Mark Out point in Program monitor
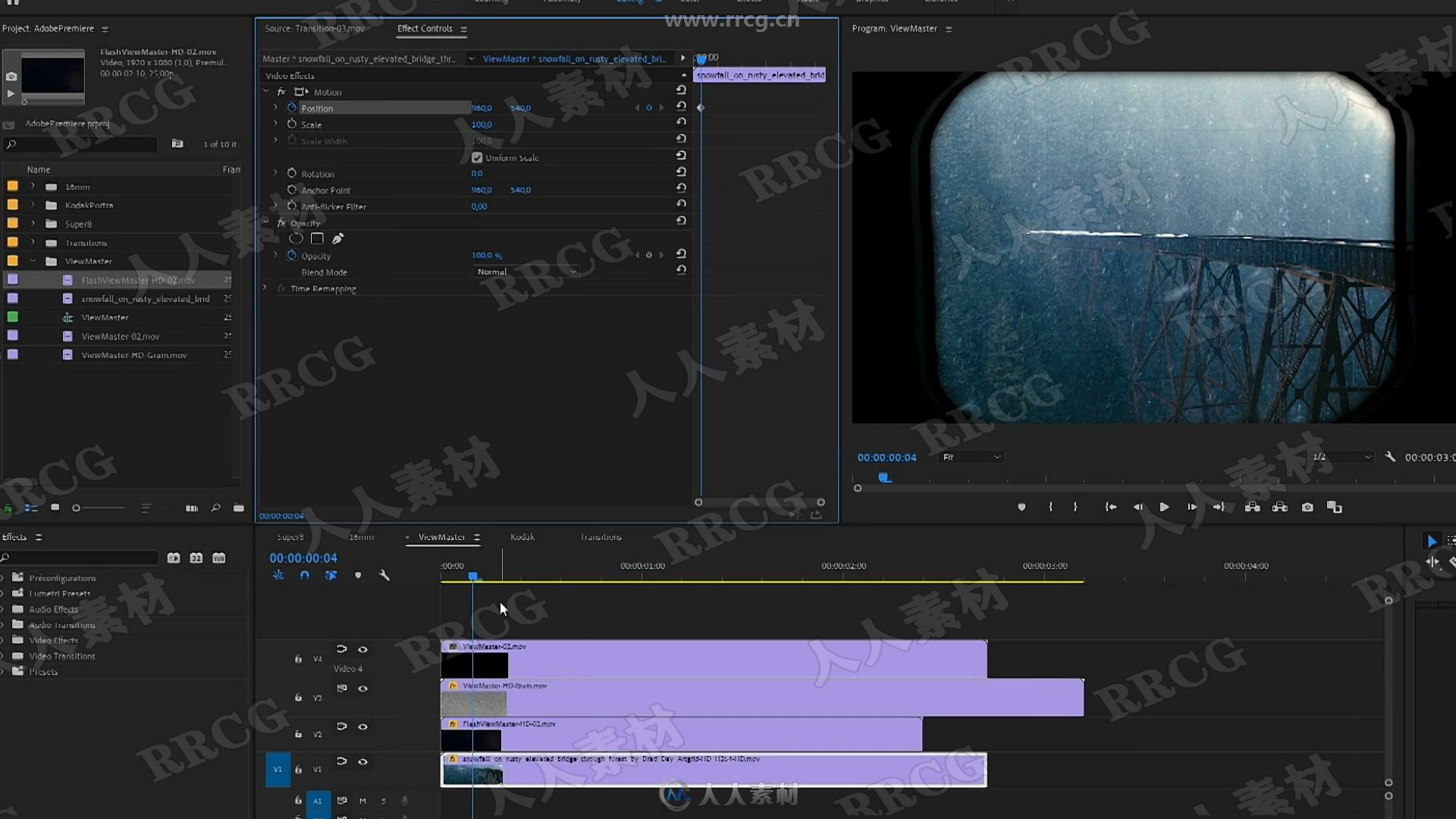This screenshot has width=1456, height=819. 1075,507
